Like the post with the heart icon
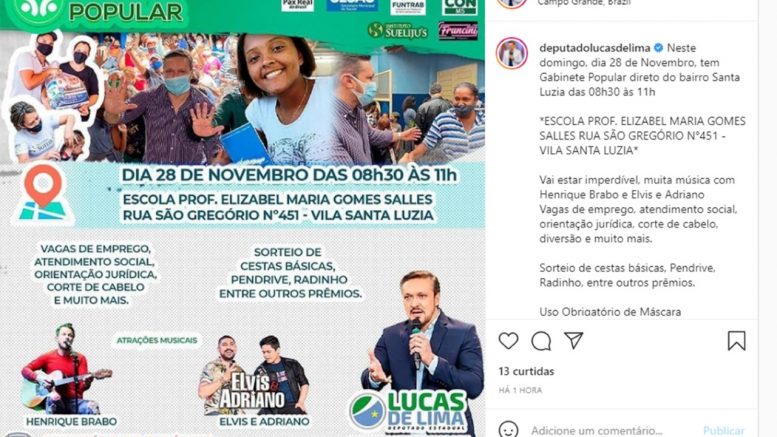777x437 pixels. pyautogui.click(x=508, y=341)
